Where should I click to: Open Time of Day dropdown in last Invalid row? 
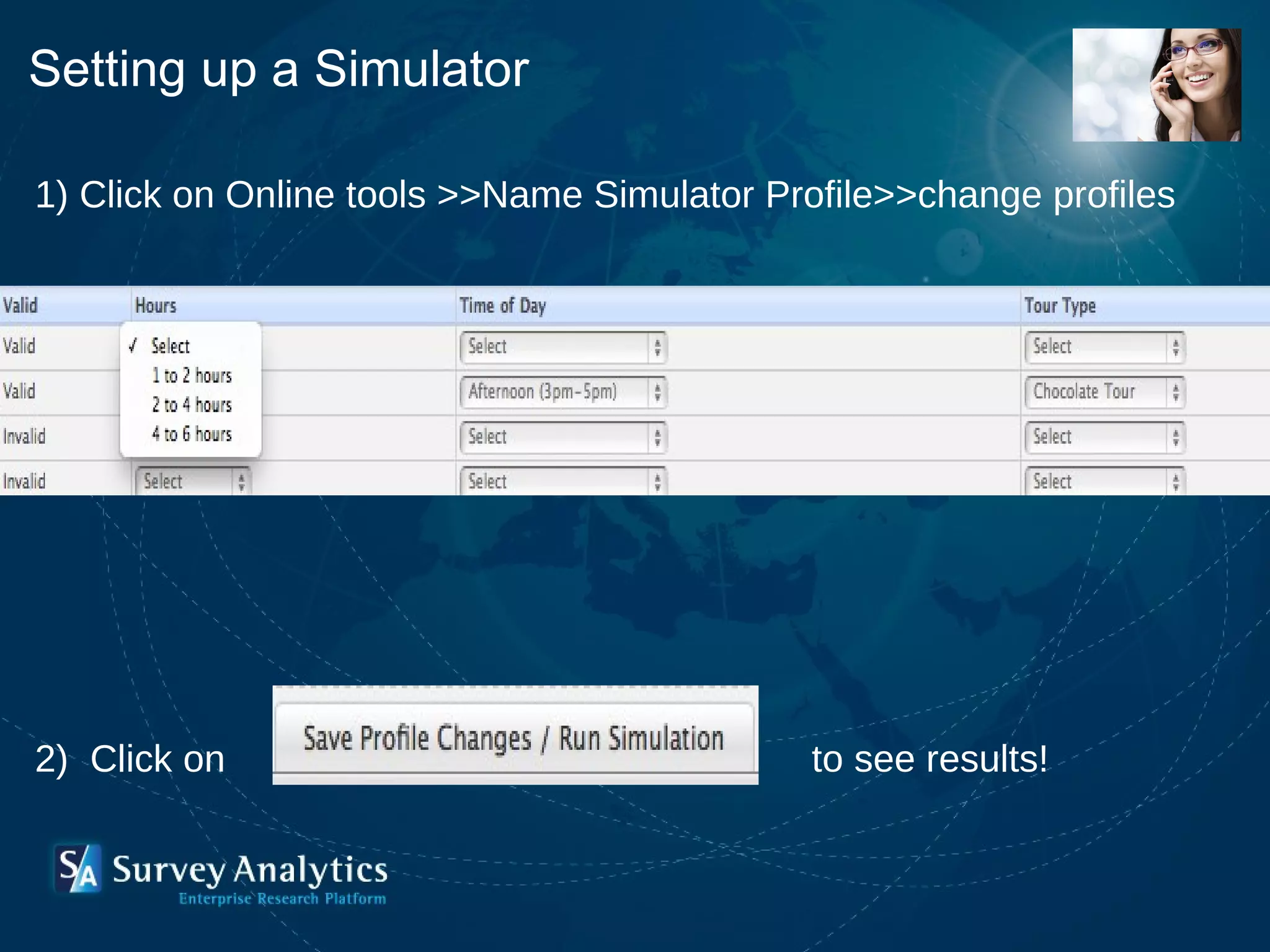pos(563,482)
